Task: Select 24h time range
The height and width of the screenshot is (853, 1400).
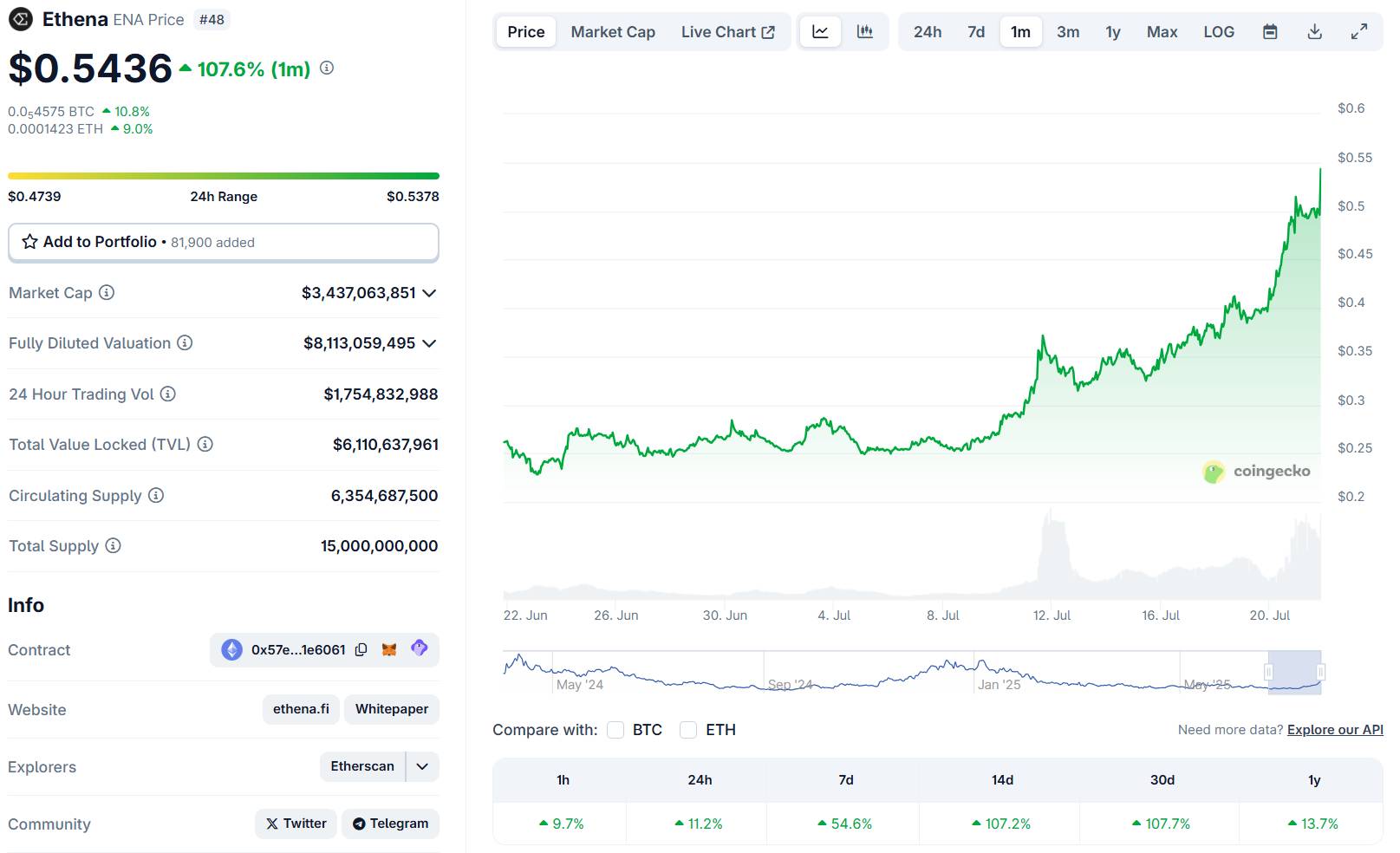Action: click(x=928, y=32)
